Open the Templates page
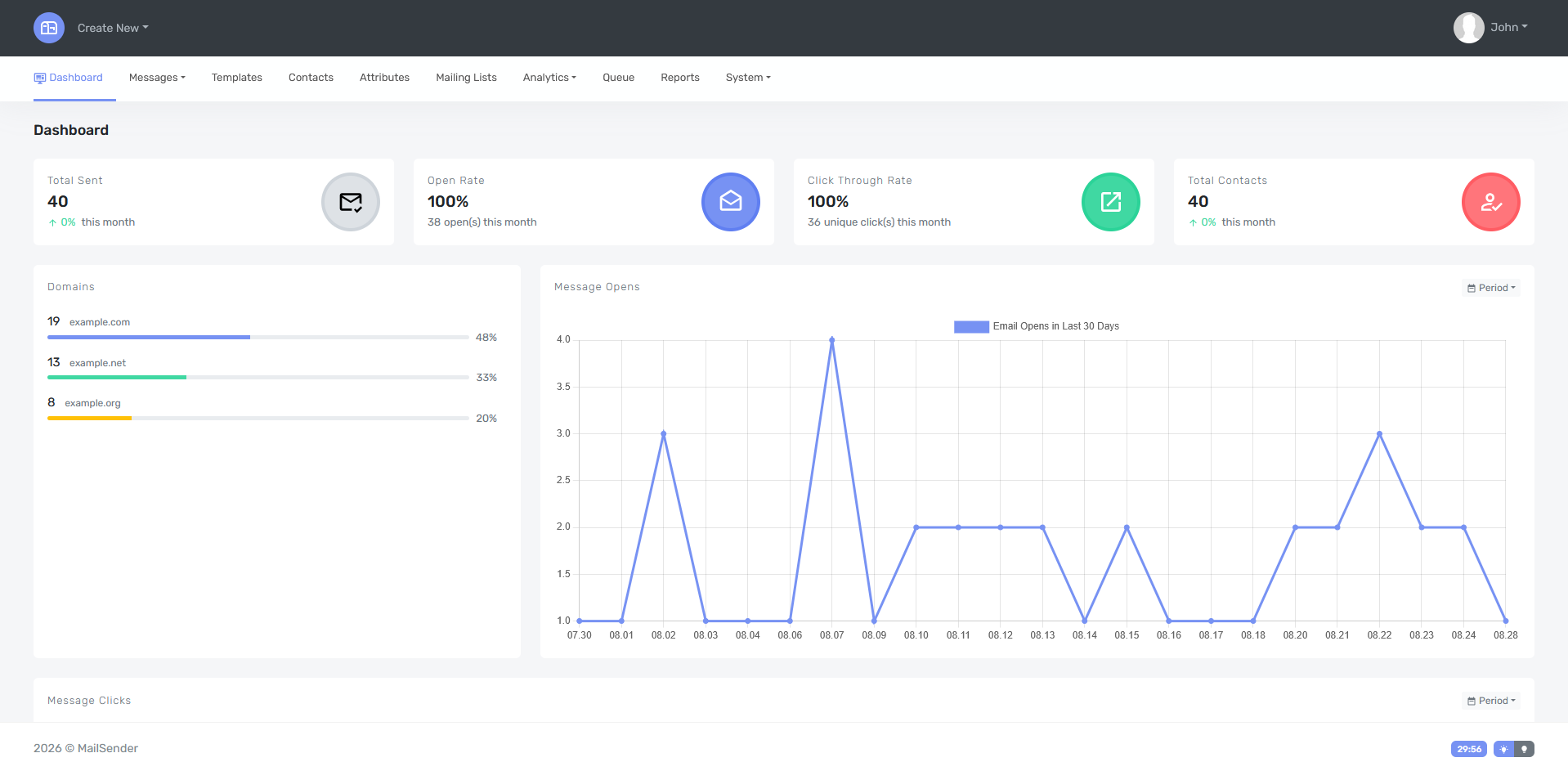The width and height of the screenshot is (1568, 771). point(237,78)
